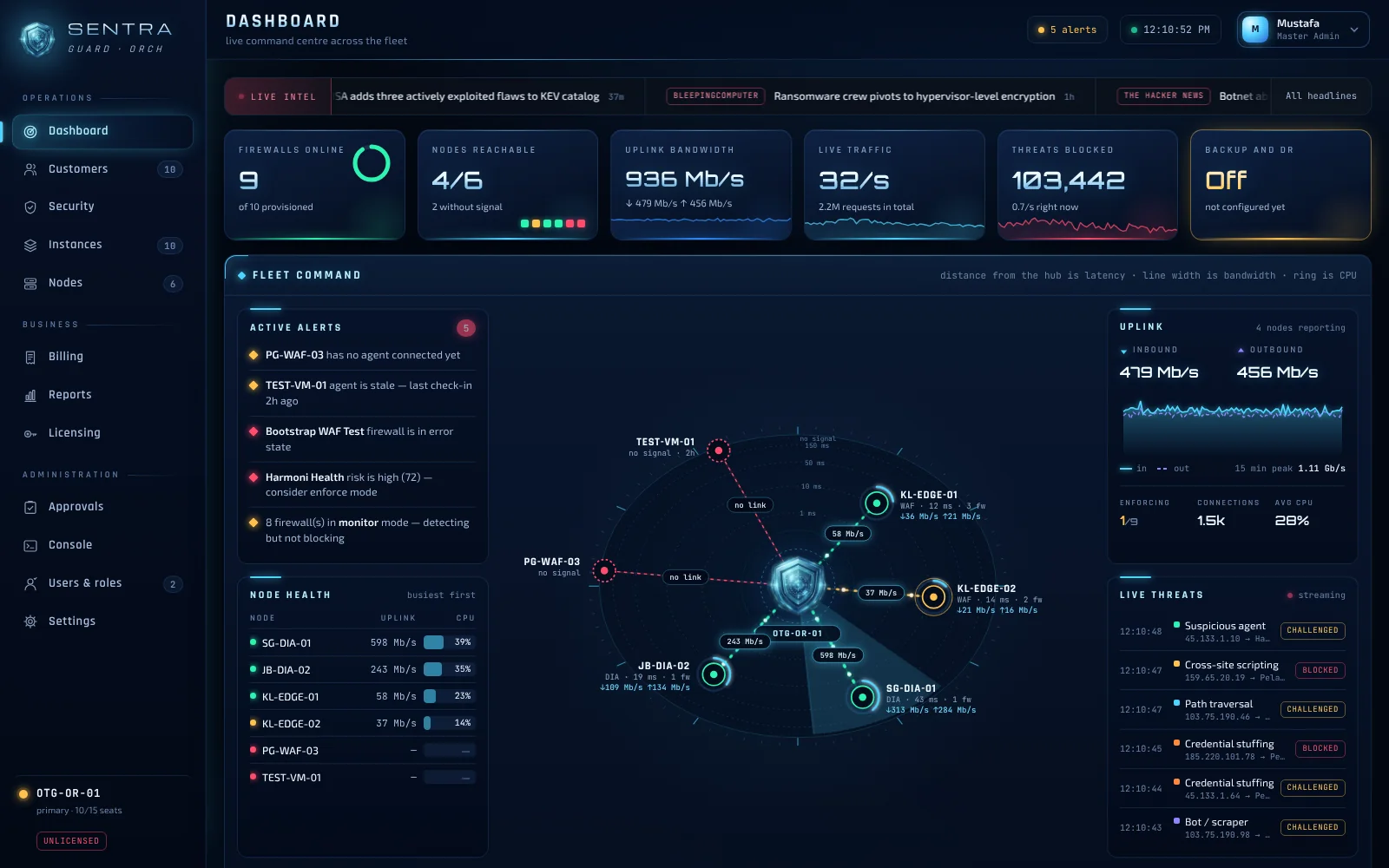Click the Path traversal CHALLENGED badge
Image resolution: width=1389 pixels, height=868 pixels.
(x=1313, y=709)
